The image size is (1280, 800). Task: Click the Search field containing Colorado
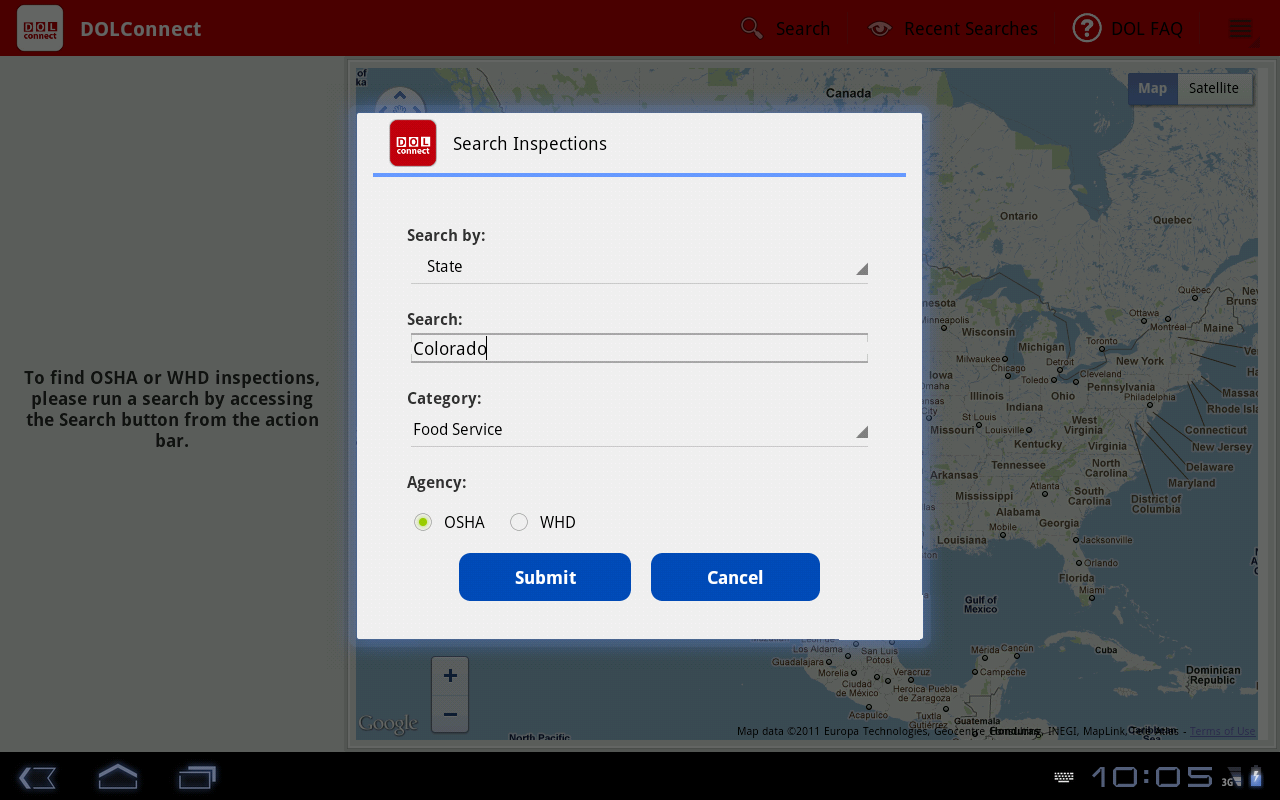pos(639,348)
